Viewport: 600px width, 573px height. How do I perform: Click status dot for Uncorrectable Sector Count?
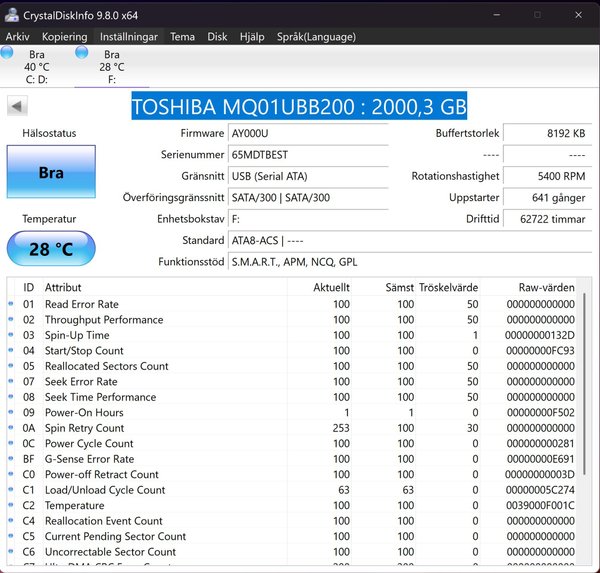pyautogui.click(x=11, y=552)
